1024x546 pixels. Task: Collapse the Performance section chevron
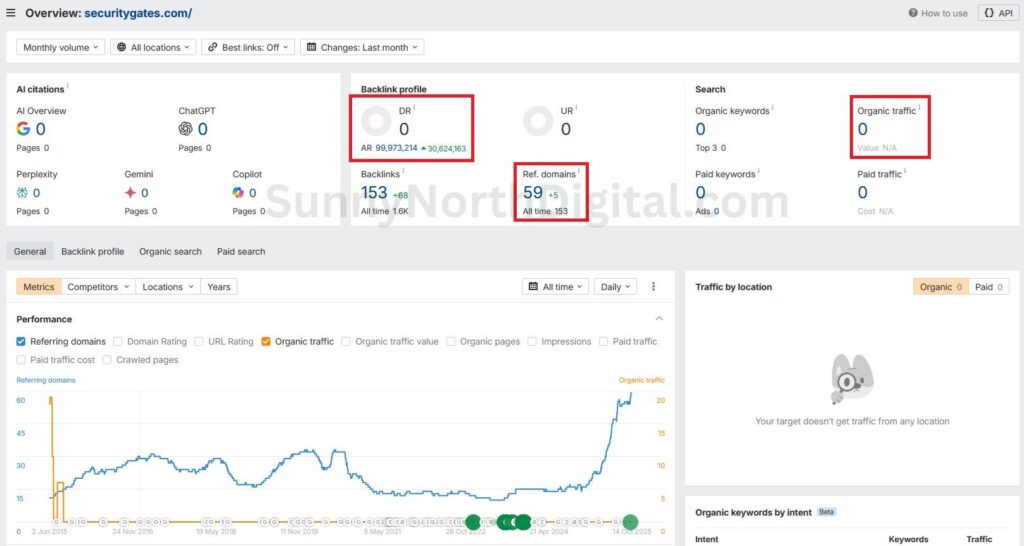[x=659, y=319]
